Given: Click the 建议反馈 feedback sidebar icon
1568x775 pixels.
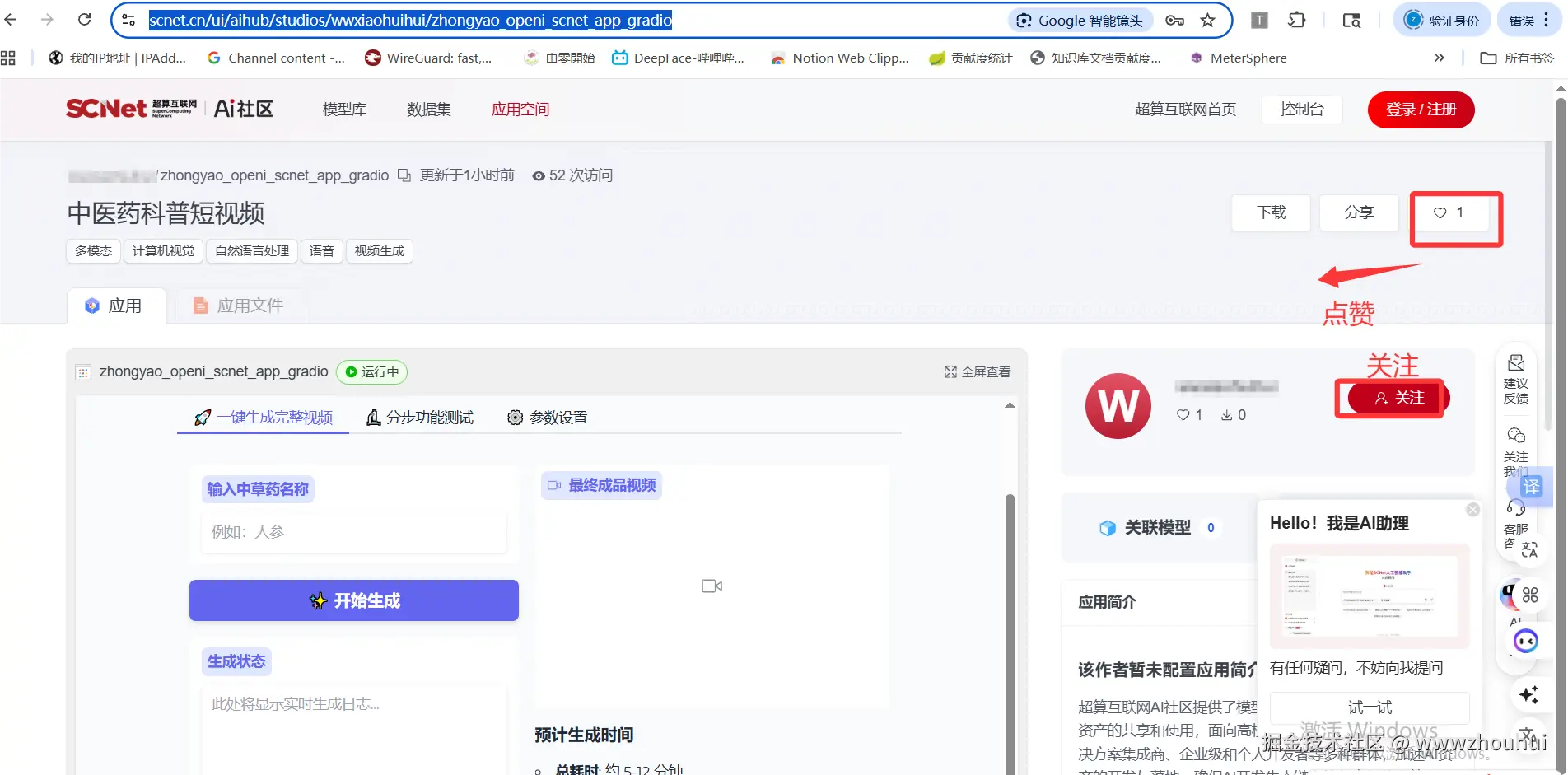Looking at the screenshot, I should 1515,380.
